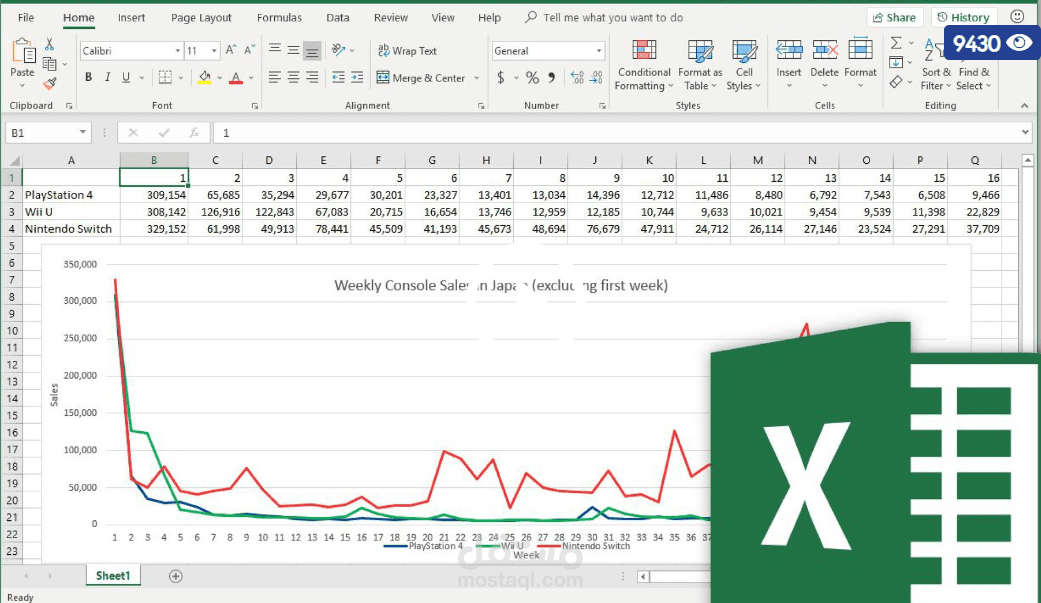Click the Clear eraser icon
The image size is (1041, 603).
click(896, 82)
